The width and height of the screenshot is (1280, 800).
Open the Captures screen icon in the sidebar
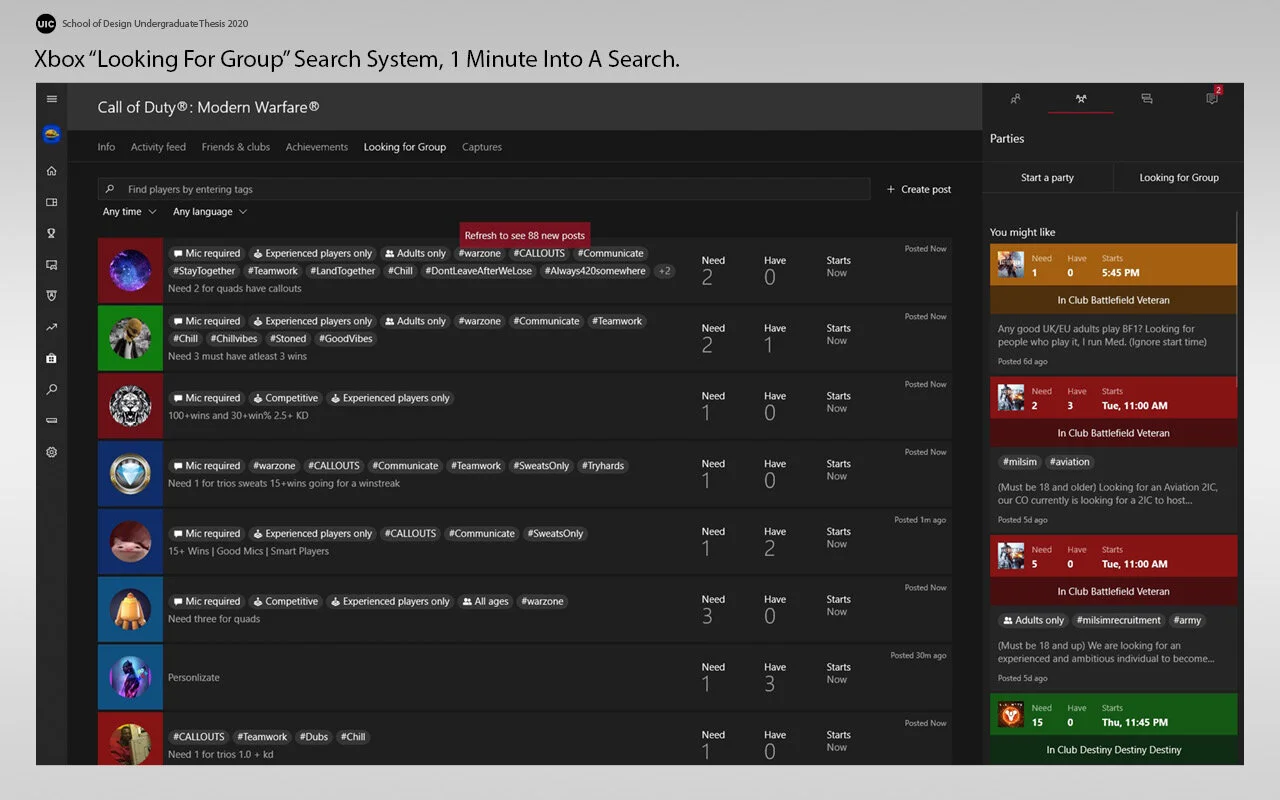coord(52,265)
